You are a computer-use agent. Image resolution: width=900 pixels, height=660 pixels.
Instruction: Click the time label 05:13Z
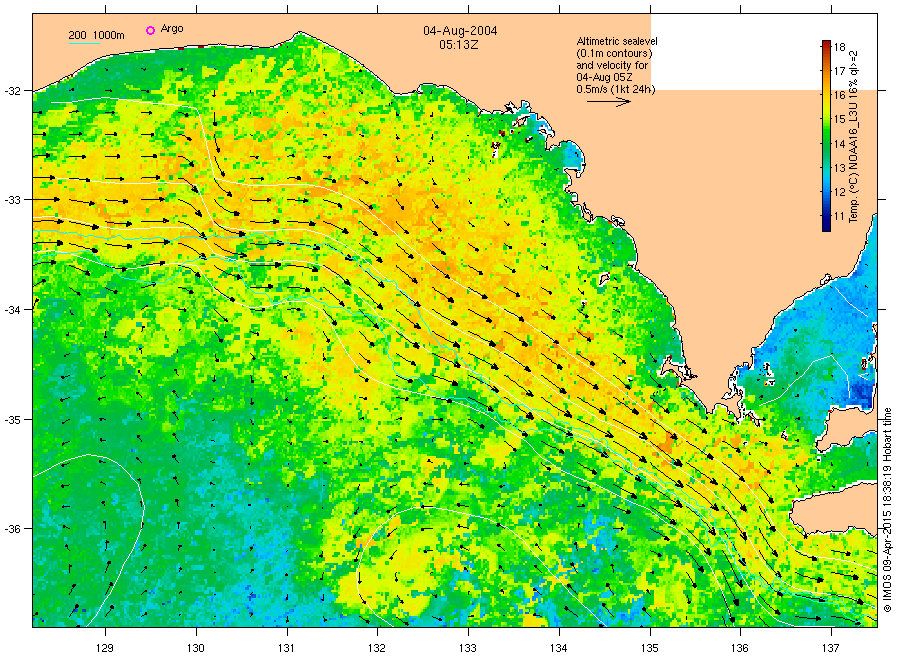click(459, 45)
